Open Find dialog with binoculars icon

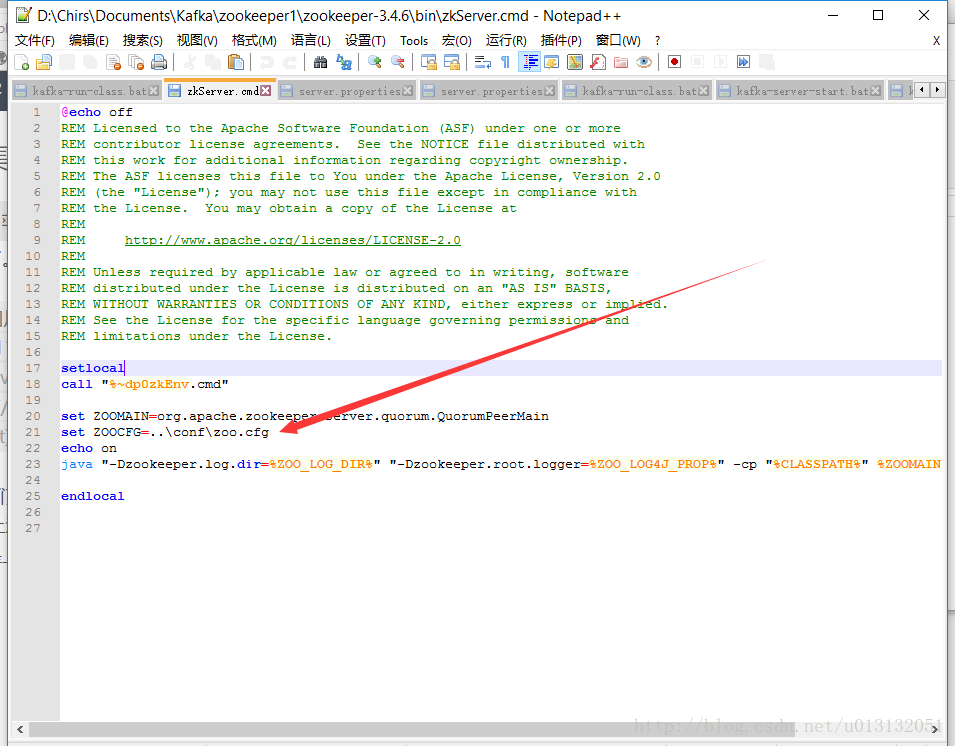(320, 62)
